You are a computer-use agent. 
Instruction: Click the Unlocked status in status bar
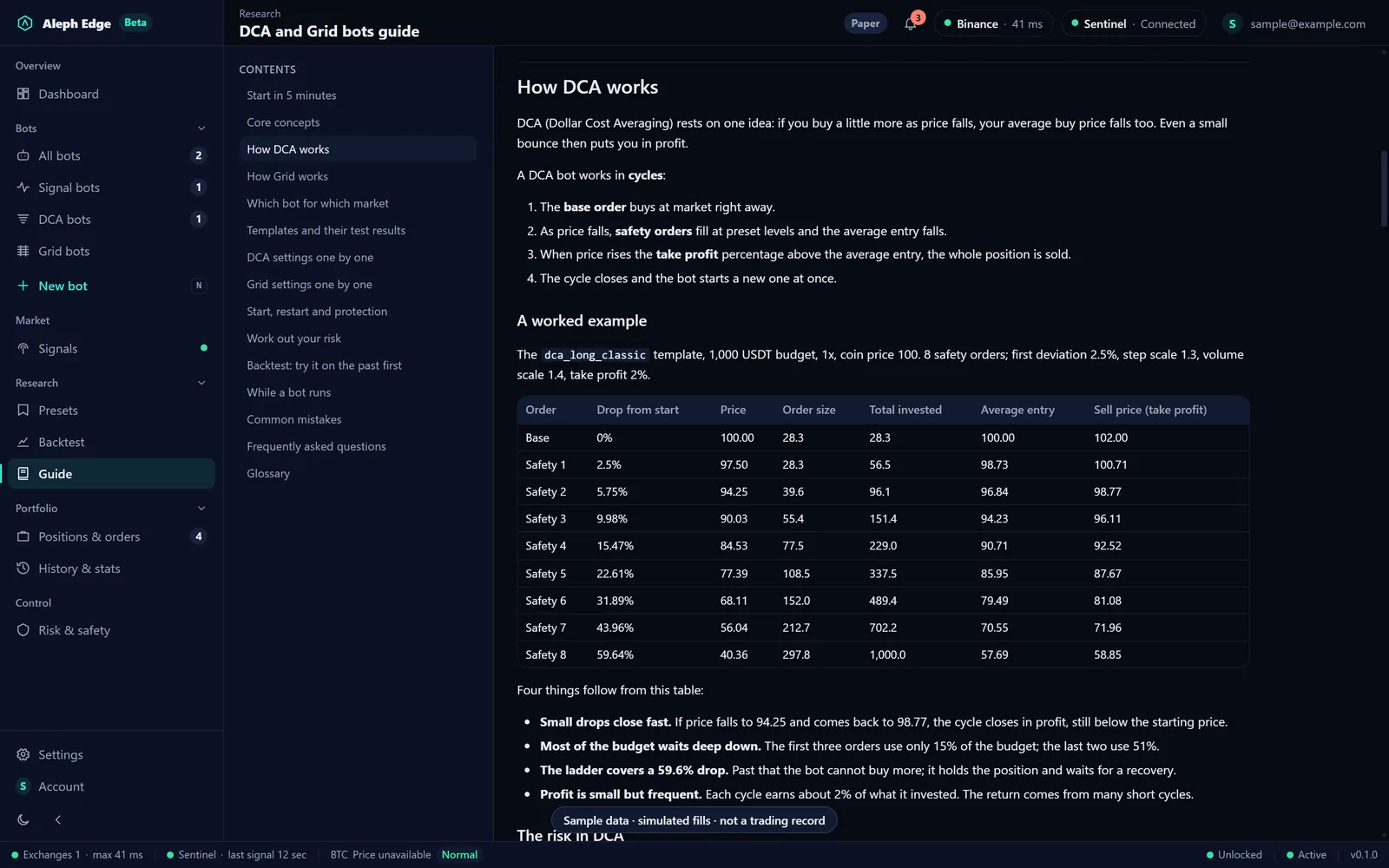pos(1234,855)
